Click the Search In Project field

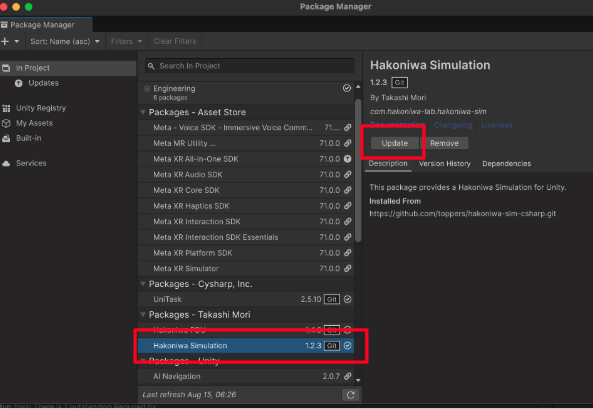(x=250, y=66)
